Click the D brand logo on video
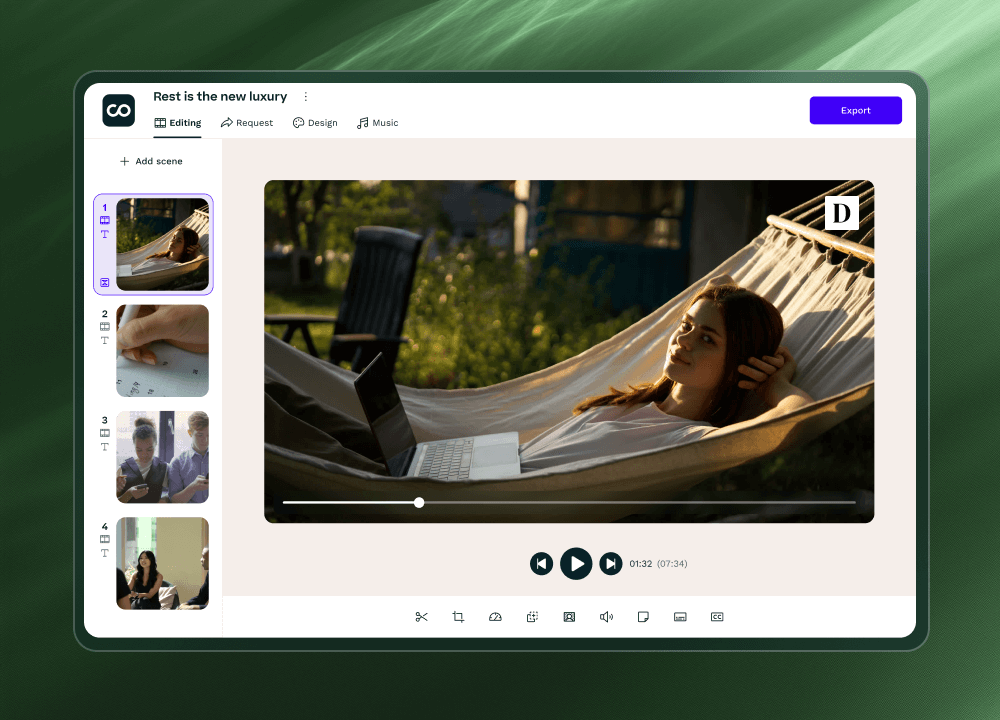 coord(841,213)
